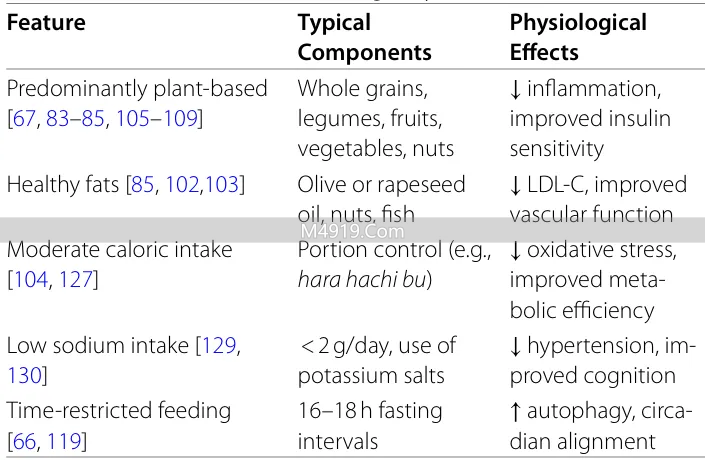
Task: Open reference 127 under Moderate caloric intake
Action: (x=77, y=280)
